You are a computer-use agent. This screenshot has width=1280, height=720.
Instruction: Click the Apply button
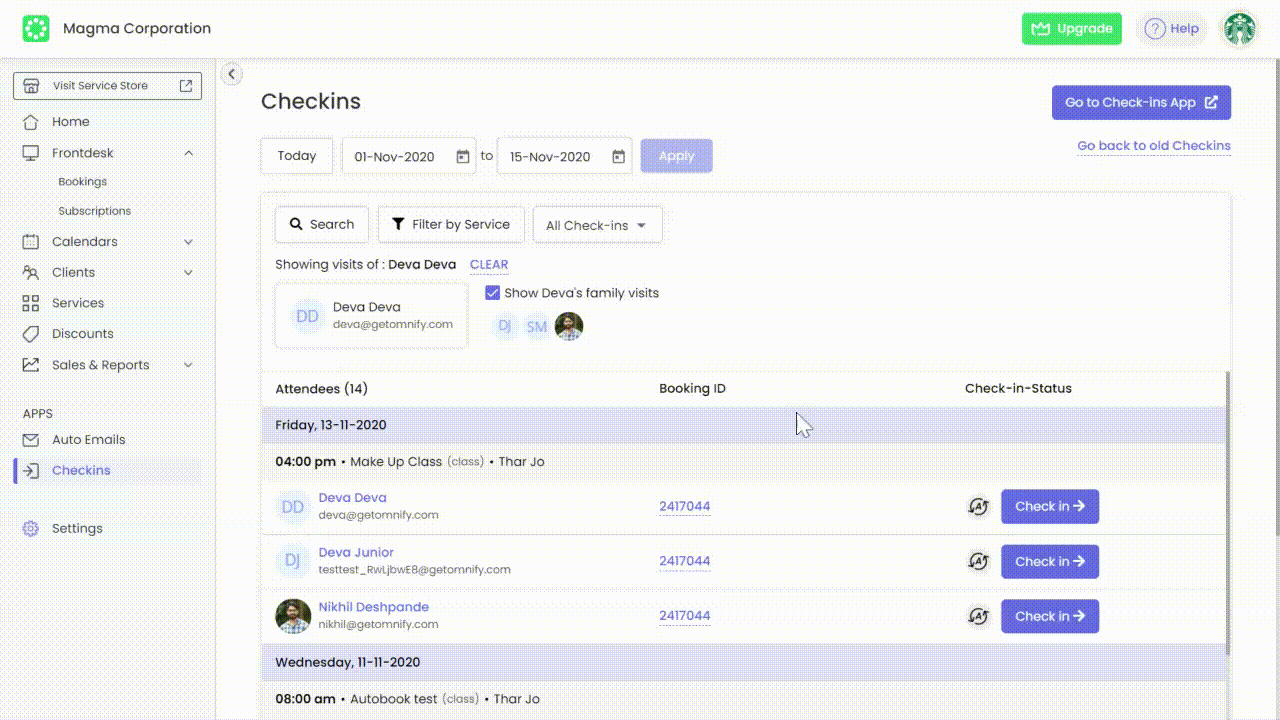point(677,156)
